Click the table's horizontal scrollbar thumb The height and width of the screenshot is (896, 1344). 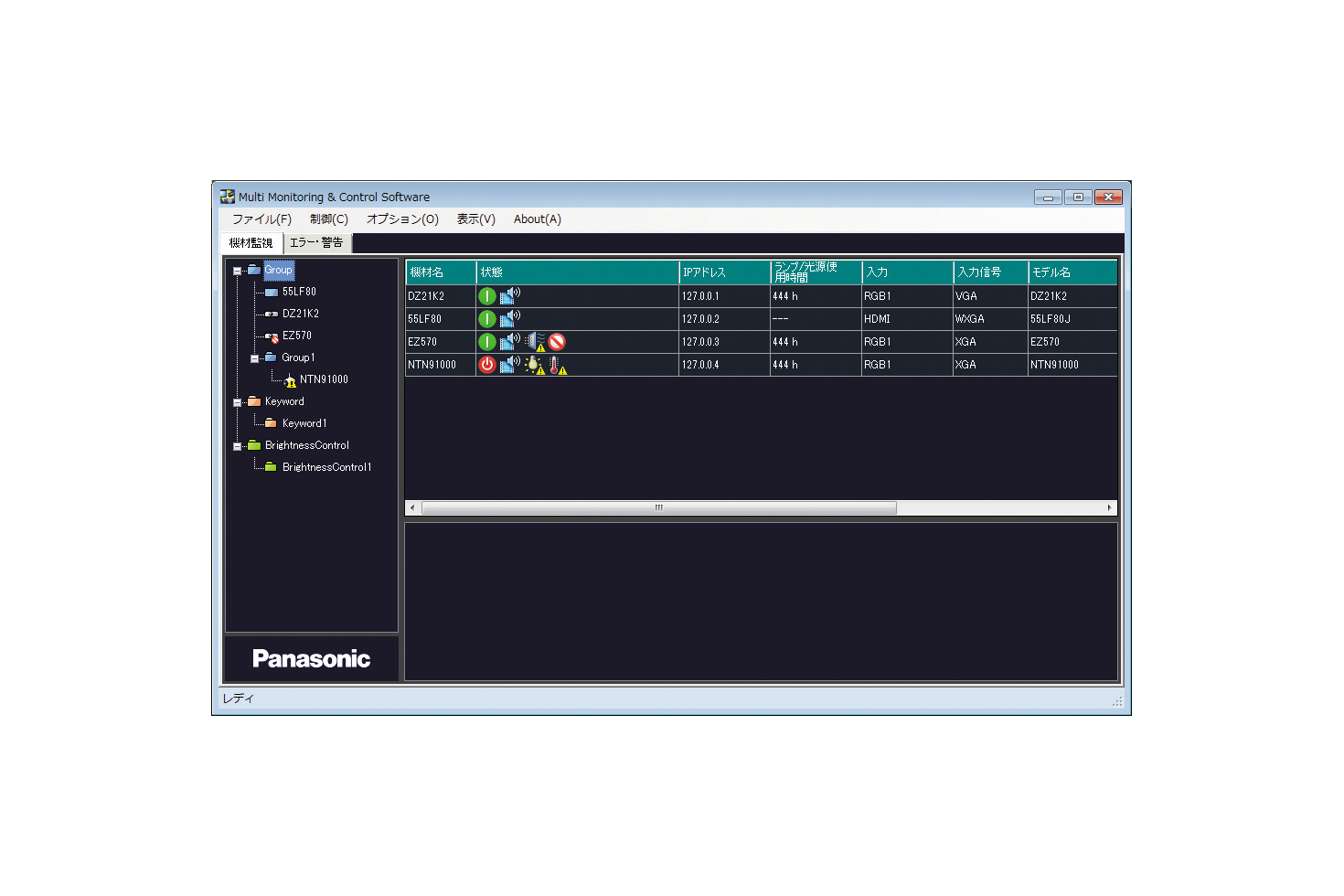click(x=658, y=507)
